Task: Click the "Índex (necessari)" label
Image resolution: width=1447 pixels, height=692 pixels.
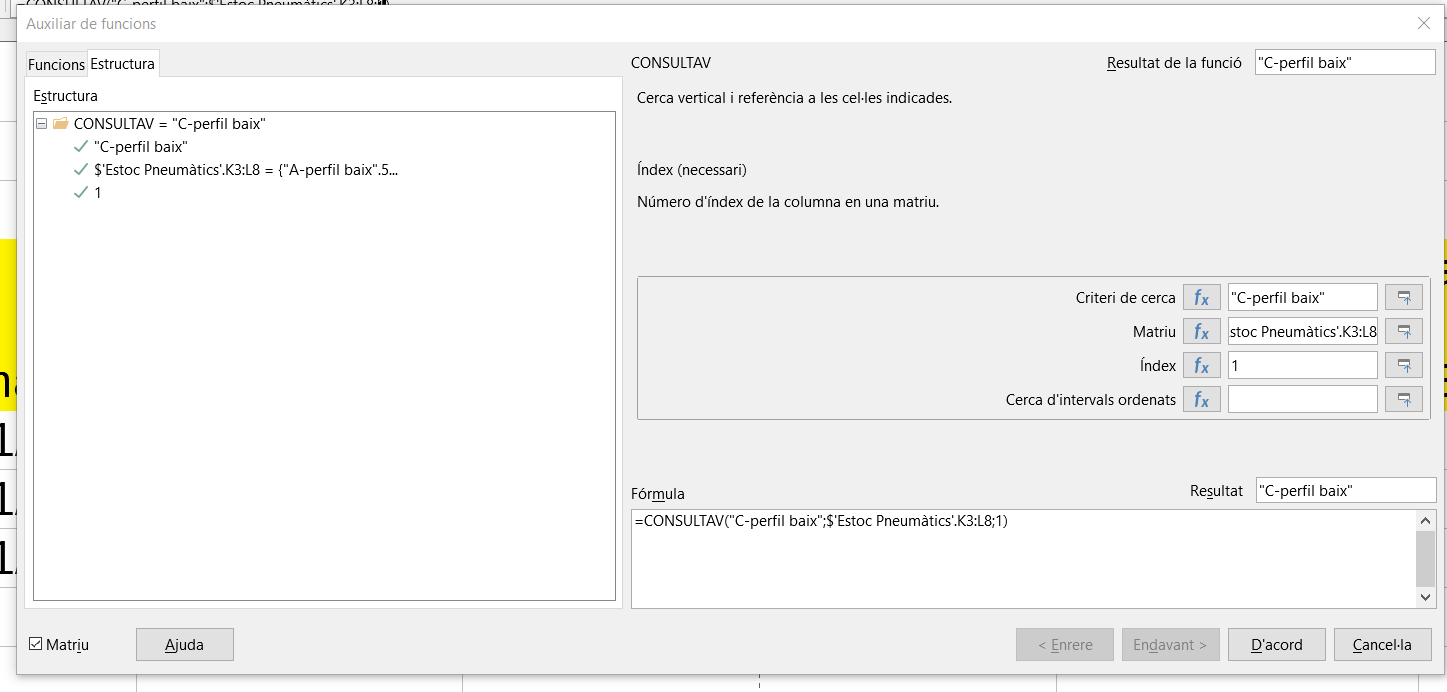Action: click(x=692, y=170)
